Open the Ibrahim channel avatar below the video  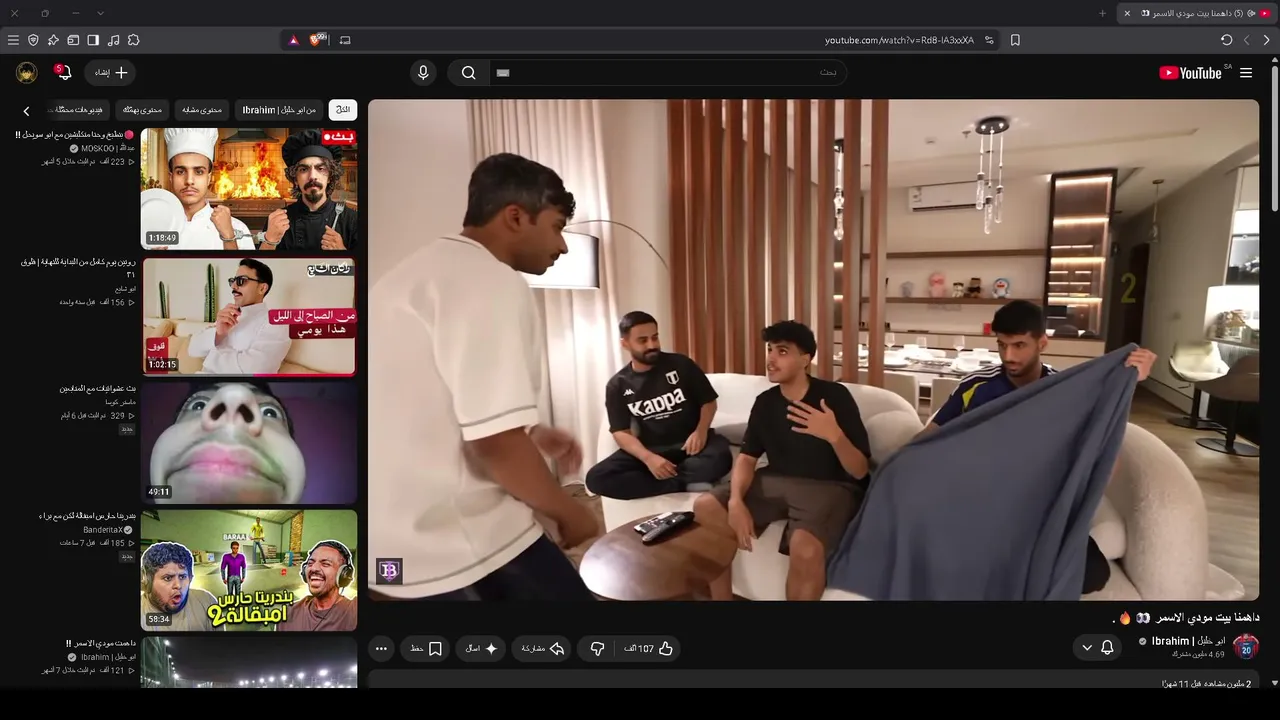[1246, 647]
